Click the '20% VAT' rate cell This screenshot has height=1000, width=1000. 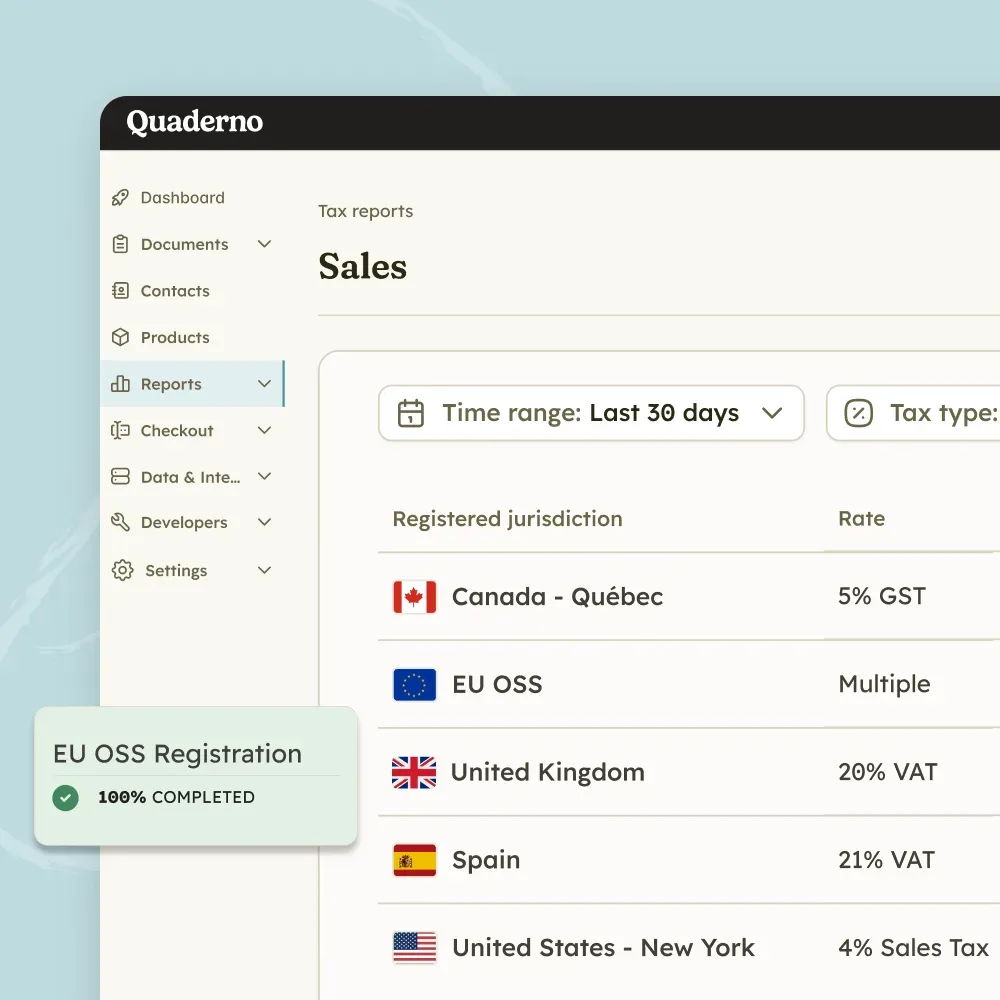(888, 772)
